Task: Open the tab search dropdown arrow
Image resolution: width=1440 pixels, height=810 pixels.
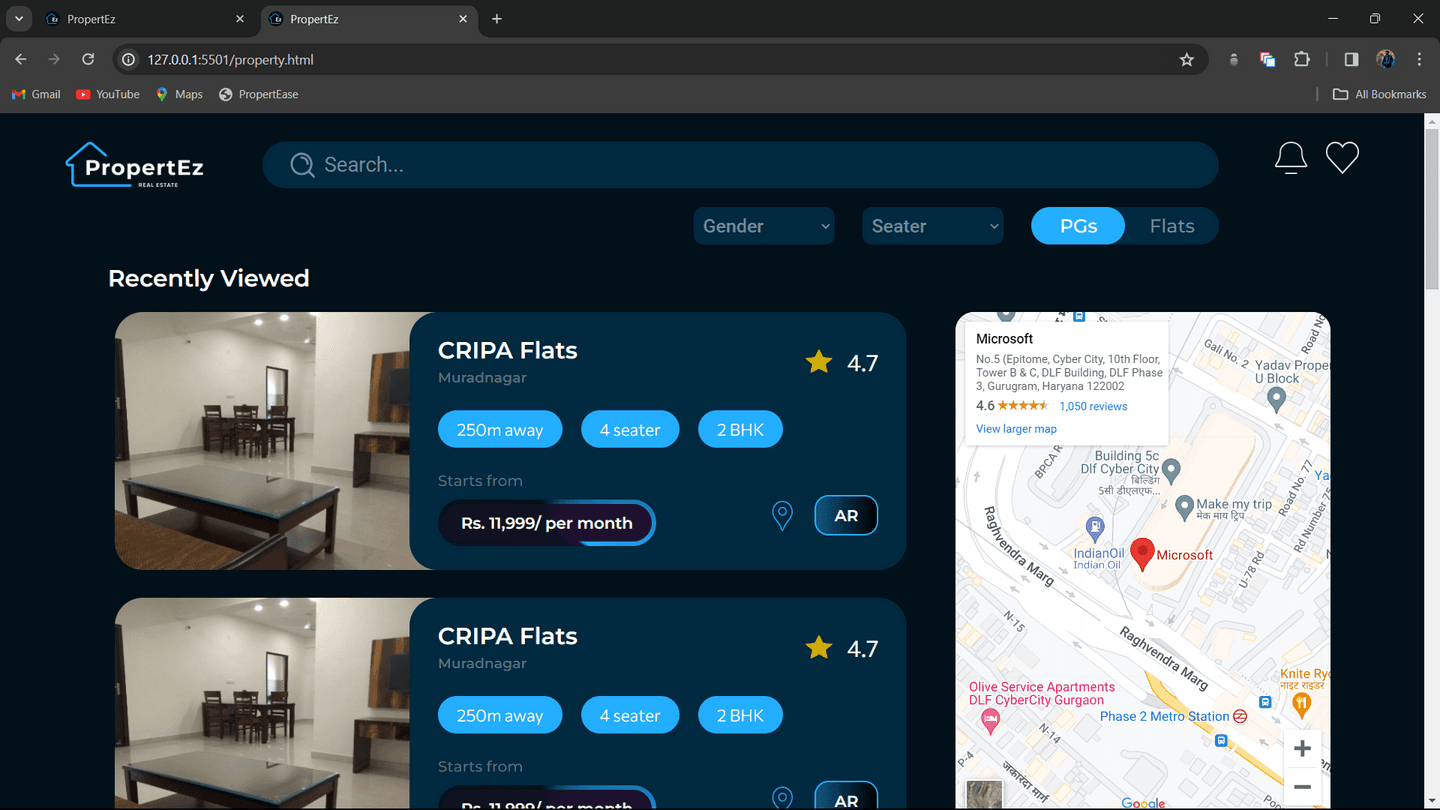Action: (18, 19)
